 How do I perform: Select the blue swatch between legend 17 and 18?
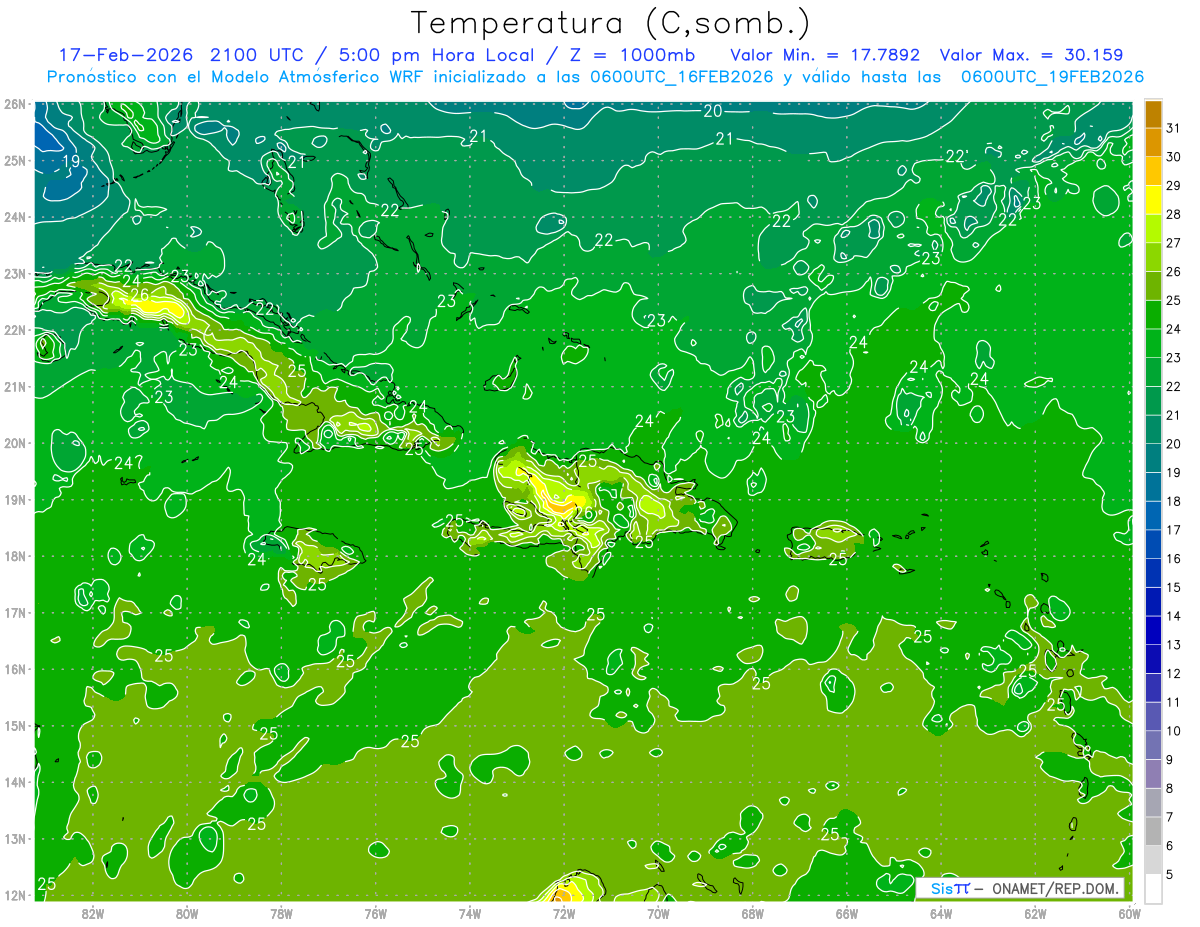click(x=1153, y=515)
